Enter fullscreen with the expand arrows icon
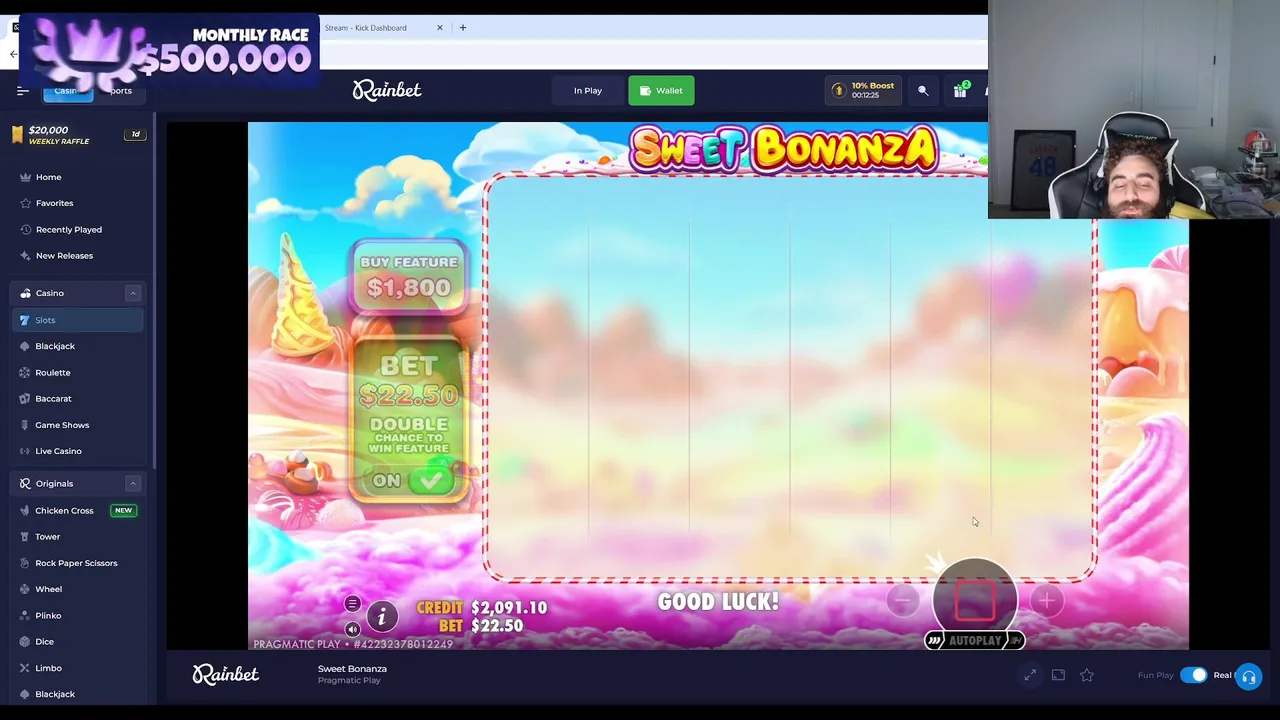1280x720 pixels. click(1030, 675)
